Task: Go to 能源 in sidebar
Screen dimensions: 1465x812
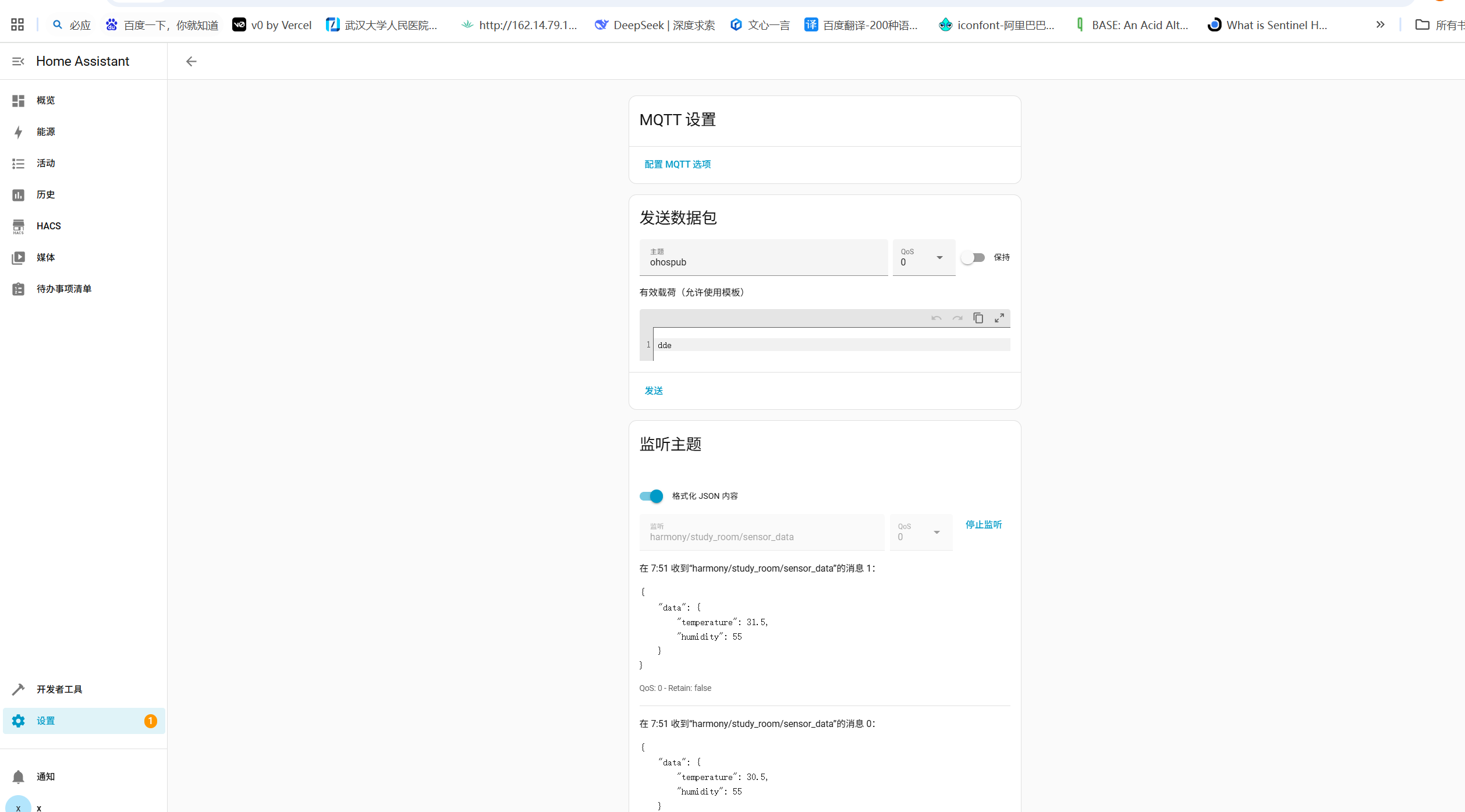Action: click(45, 132)
